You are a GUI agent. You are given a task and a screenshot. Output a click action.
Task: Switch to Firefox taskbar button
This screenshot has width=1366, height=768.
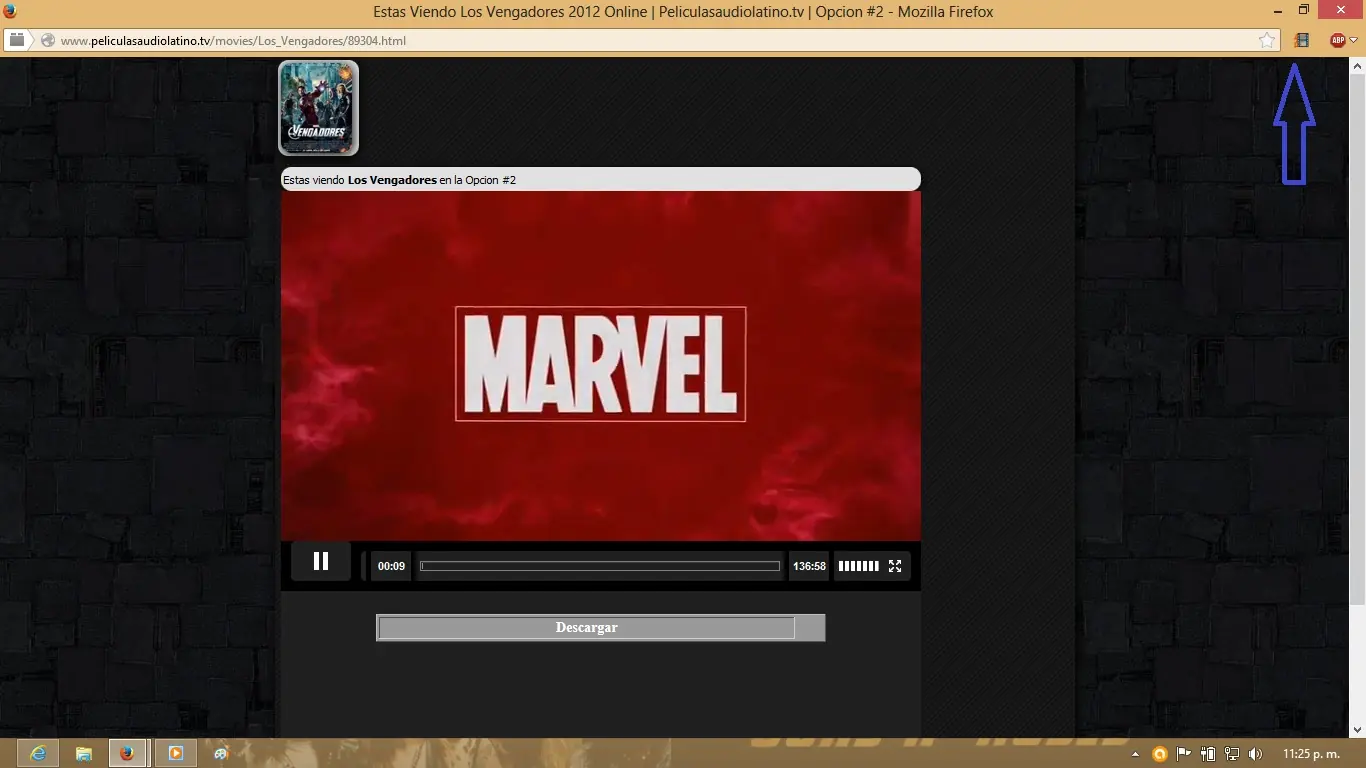click(128, 753)
